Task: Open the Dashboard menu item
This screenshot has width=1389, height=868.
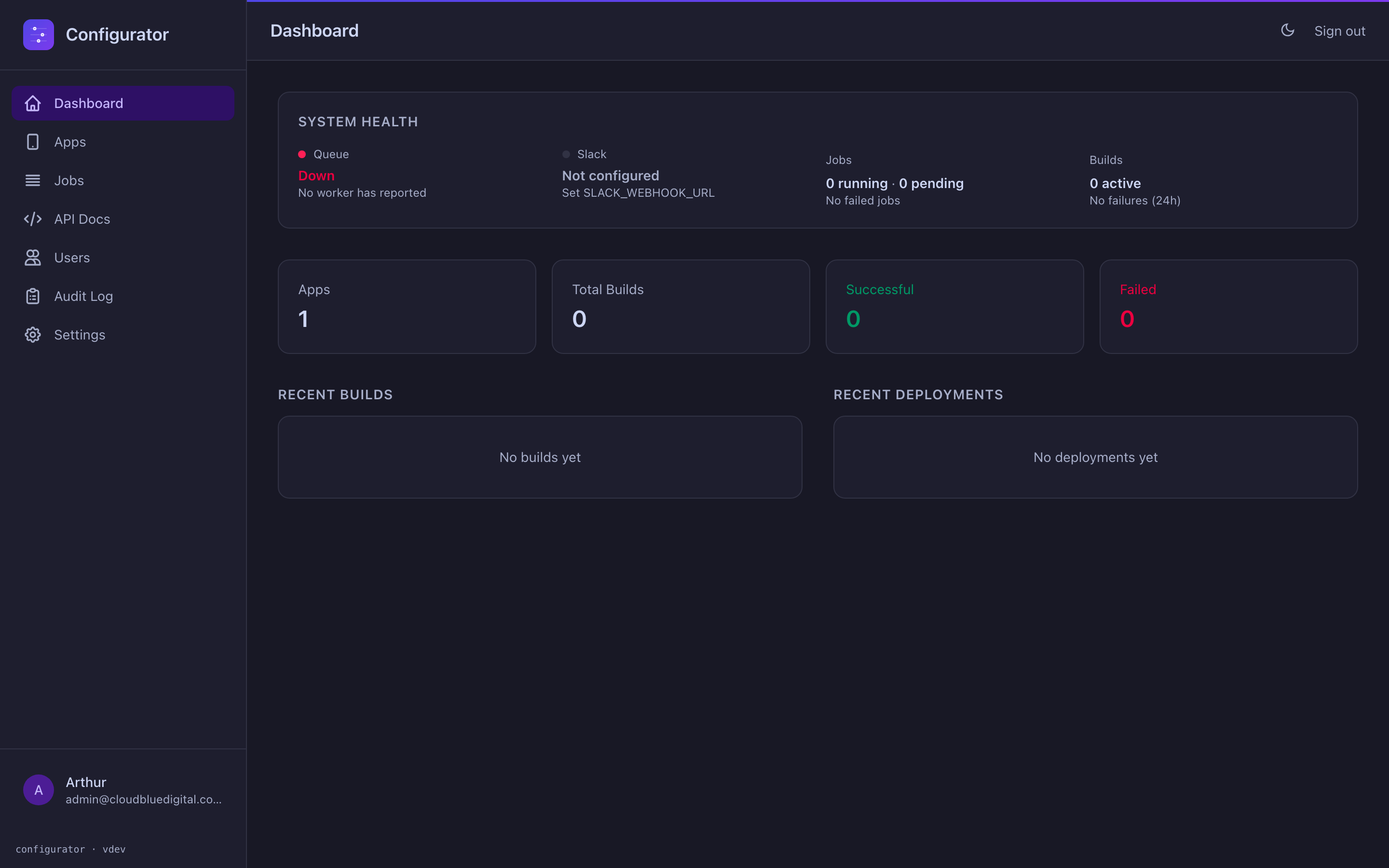Action: click(x=122, y=103)
